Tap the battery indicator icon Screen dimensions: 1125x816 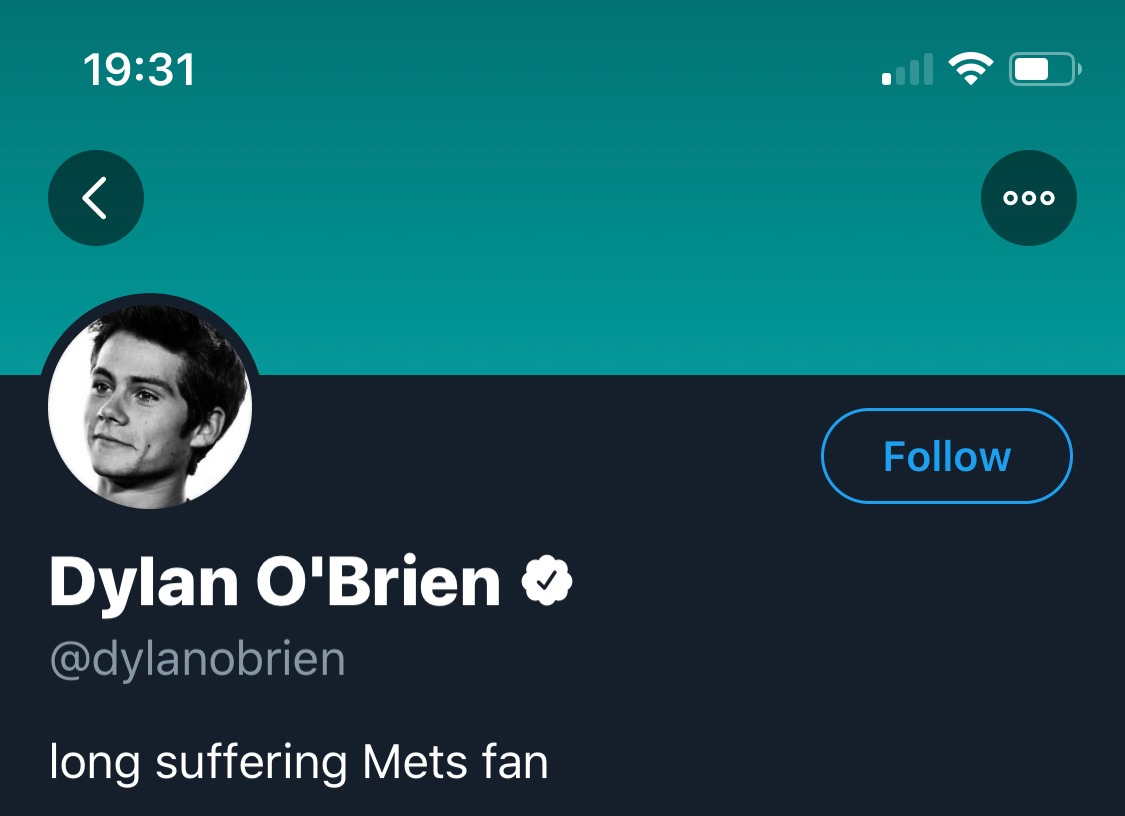(x=1045, y=70)
